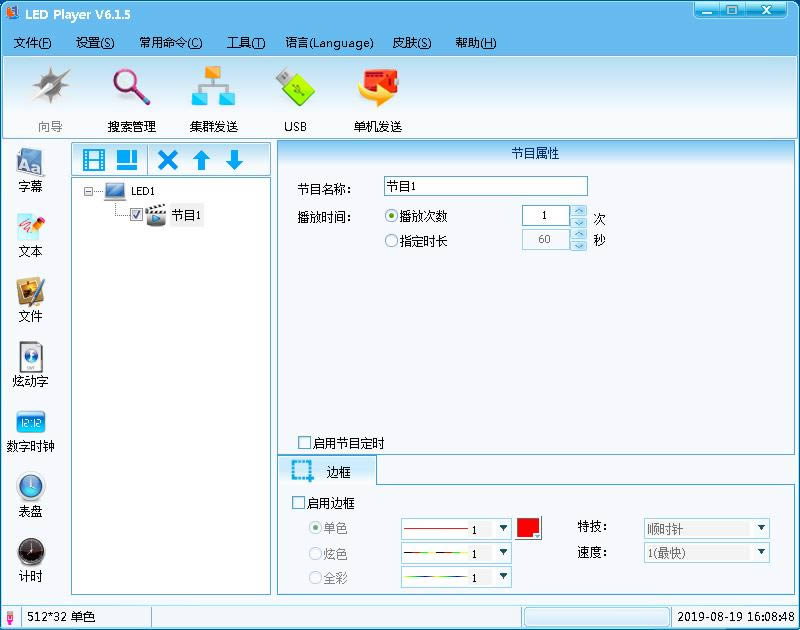Open the 全彩 line style dropdown
Image resolution: width=800 pixels, height=630 pixels.
[x=503, y=576]
